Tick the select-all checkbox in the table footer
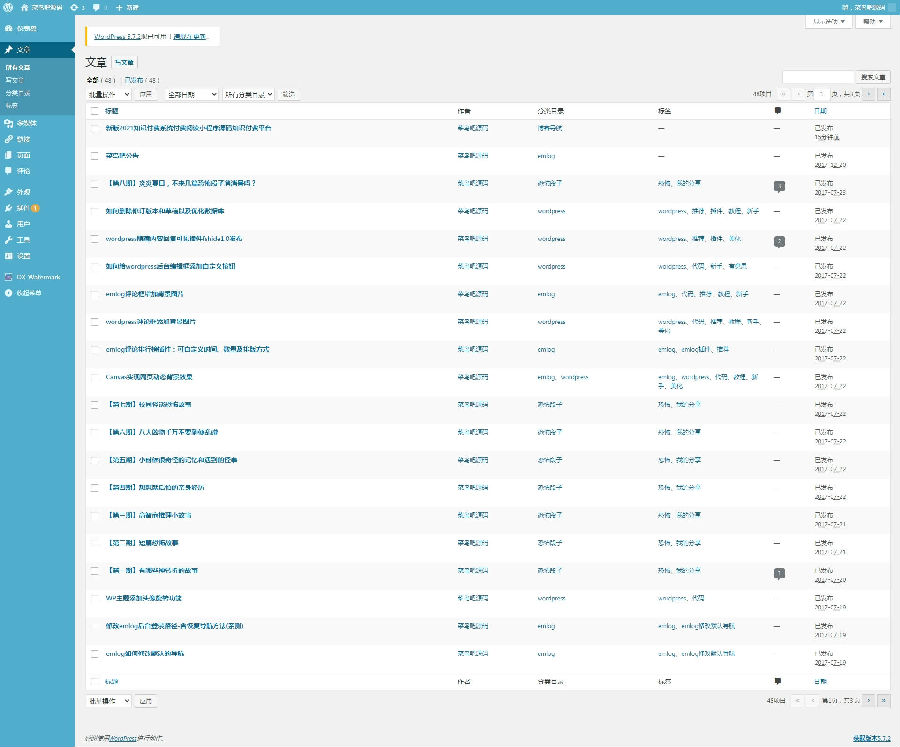The width and height of the screenshot is (900, 747). point(95,682)
